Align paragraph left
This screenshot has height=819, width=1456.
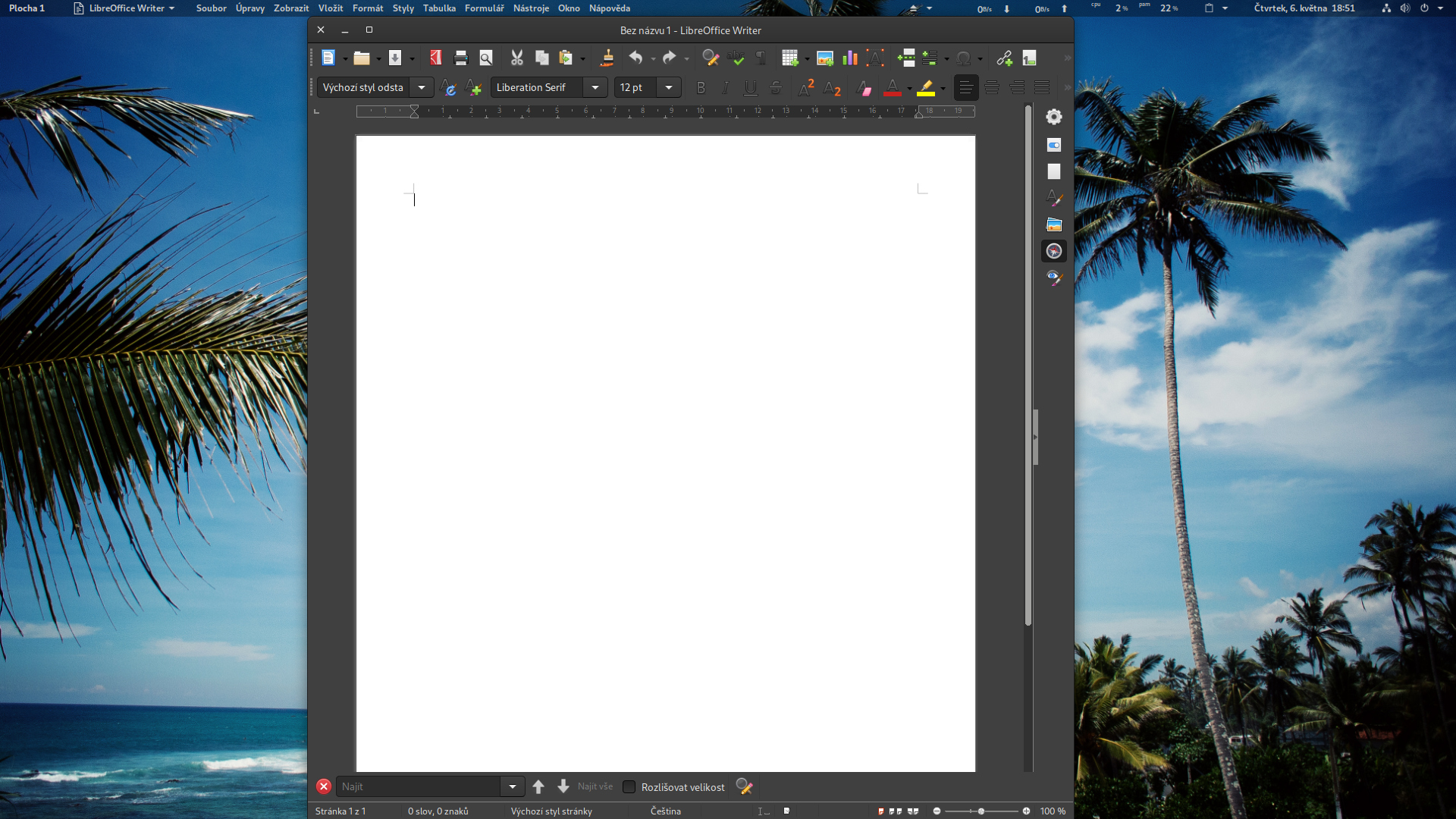(966, 88)
